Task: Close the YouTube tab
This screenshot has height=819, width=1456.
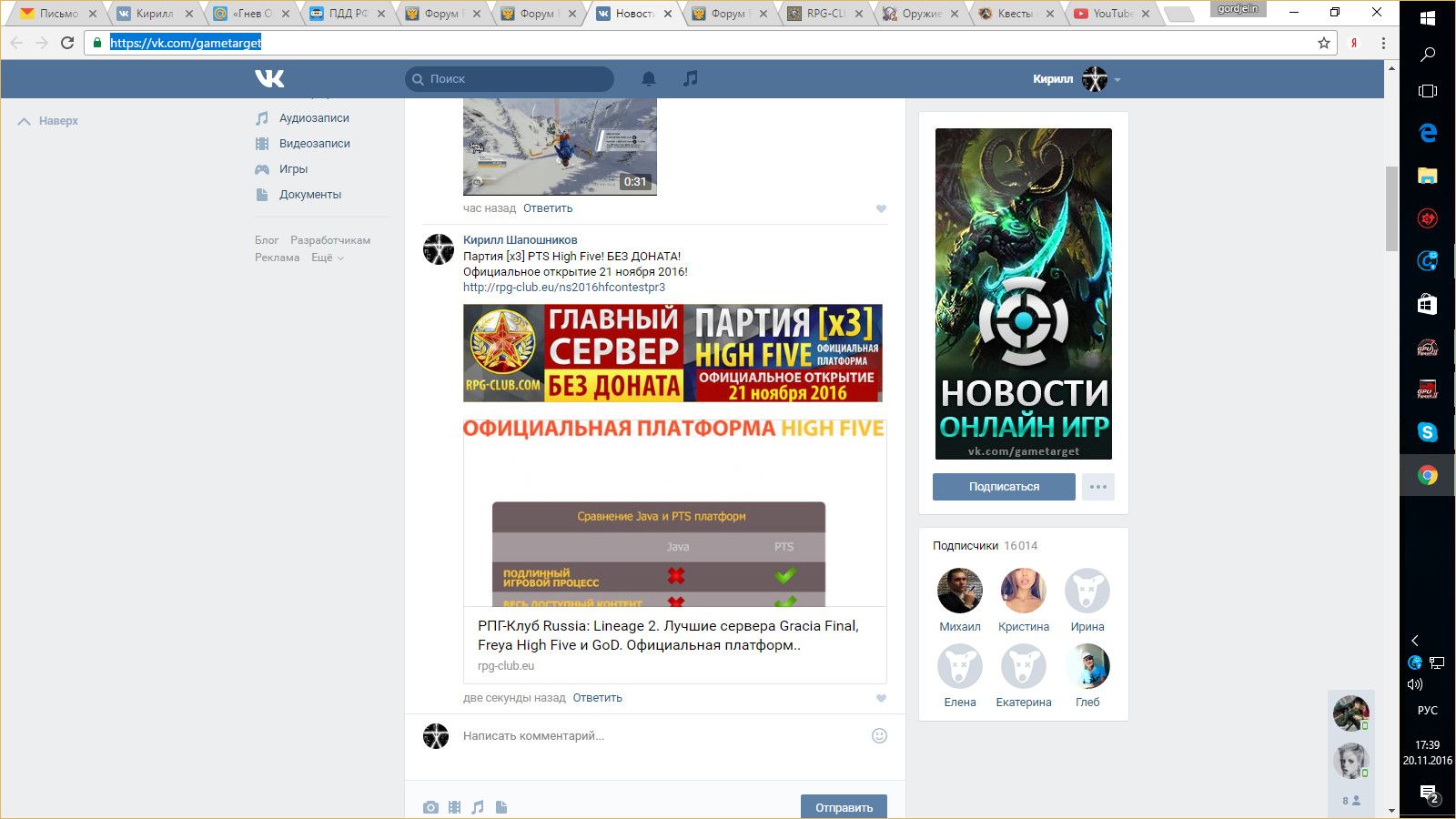Action: (1146, 14)
